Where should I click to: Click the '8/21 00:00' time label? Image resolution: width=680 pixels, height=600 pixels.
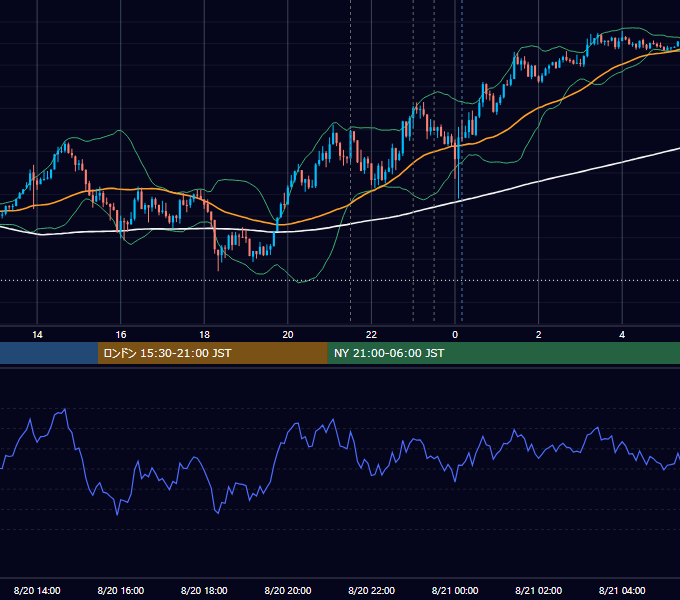[x=455, y=590]
